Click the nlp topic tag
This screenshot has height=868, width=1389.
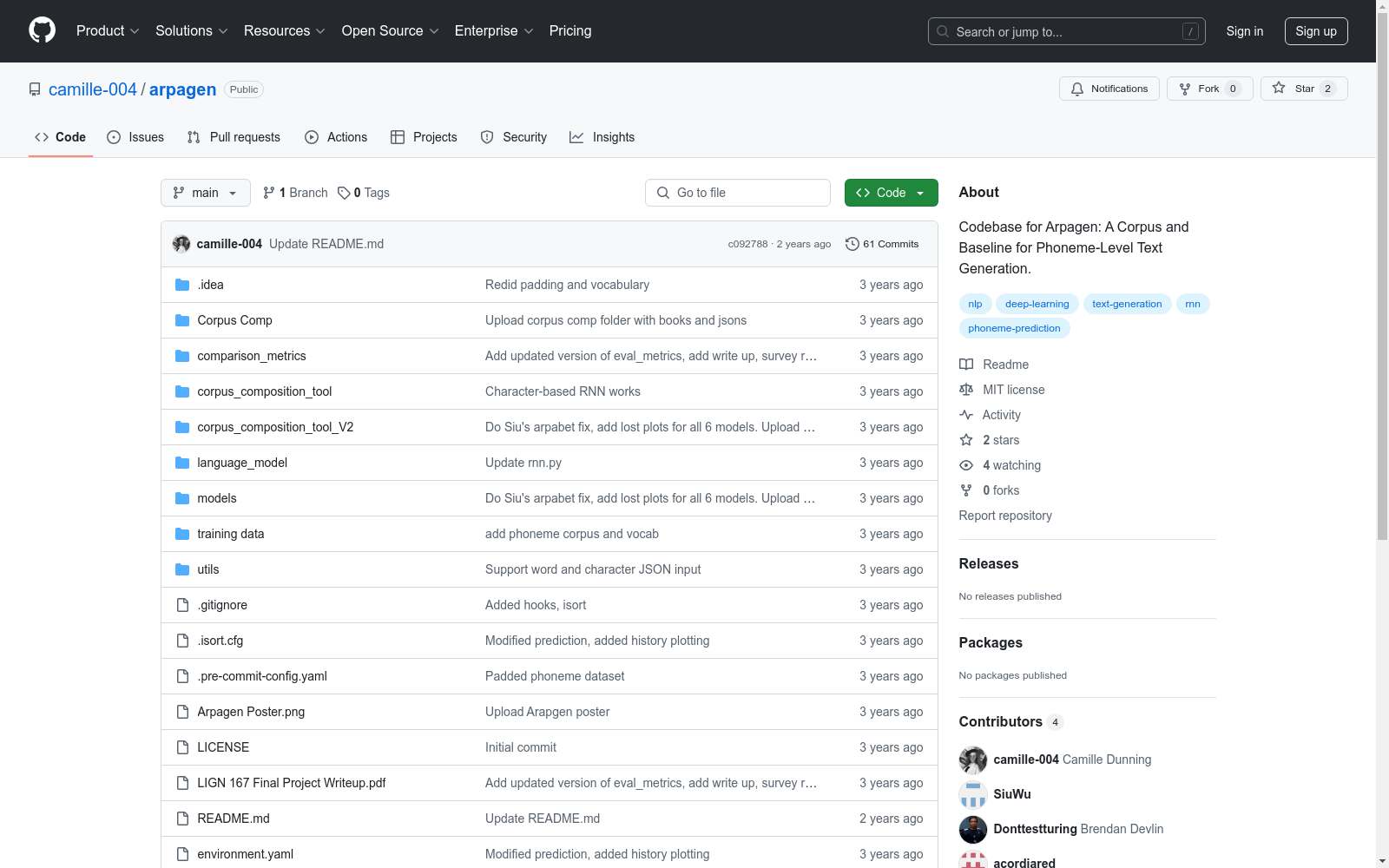(975, 304)
